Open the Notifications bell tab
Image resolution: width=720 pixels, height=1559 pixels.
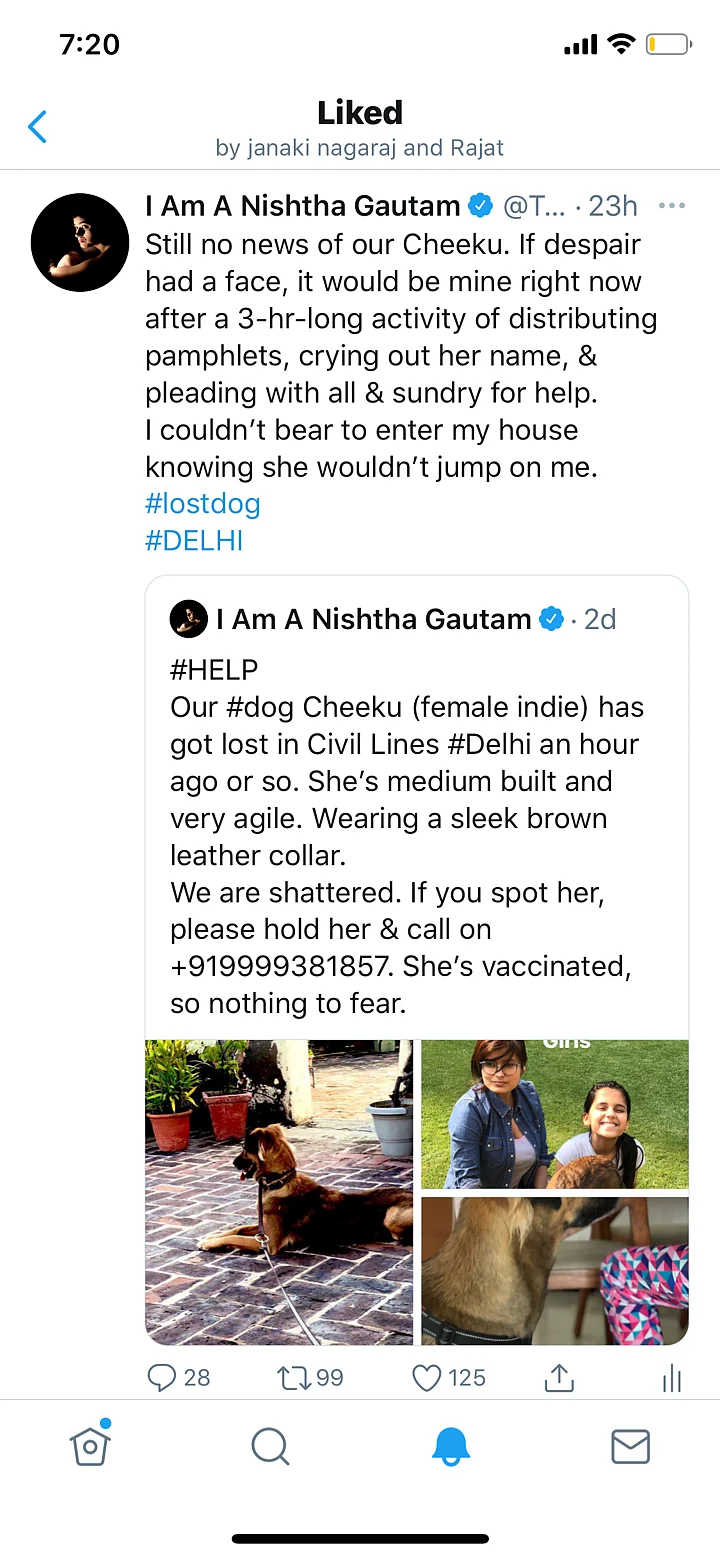pos(451,1446)
